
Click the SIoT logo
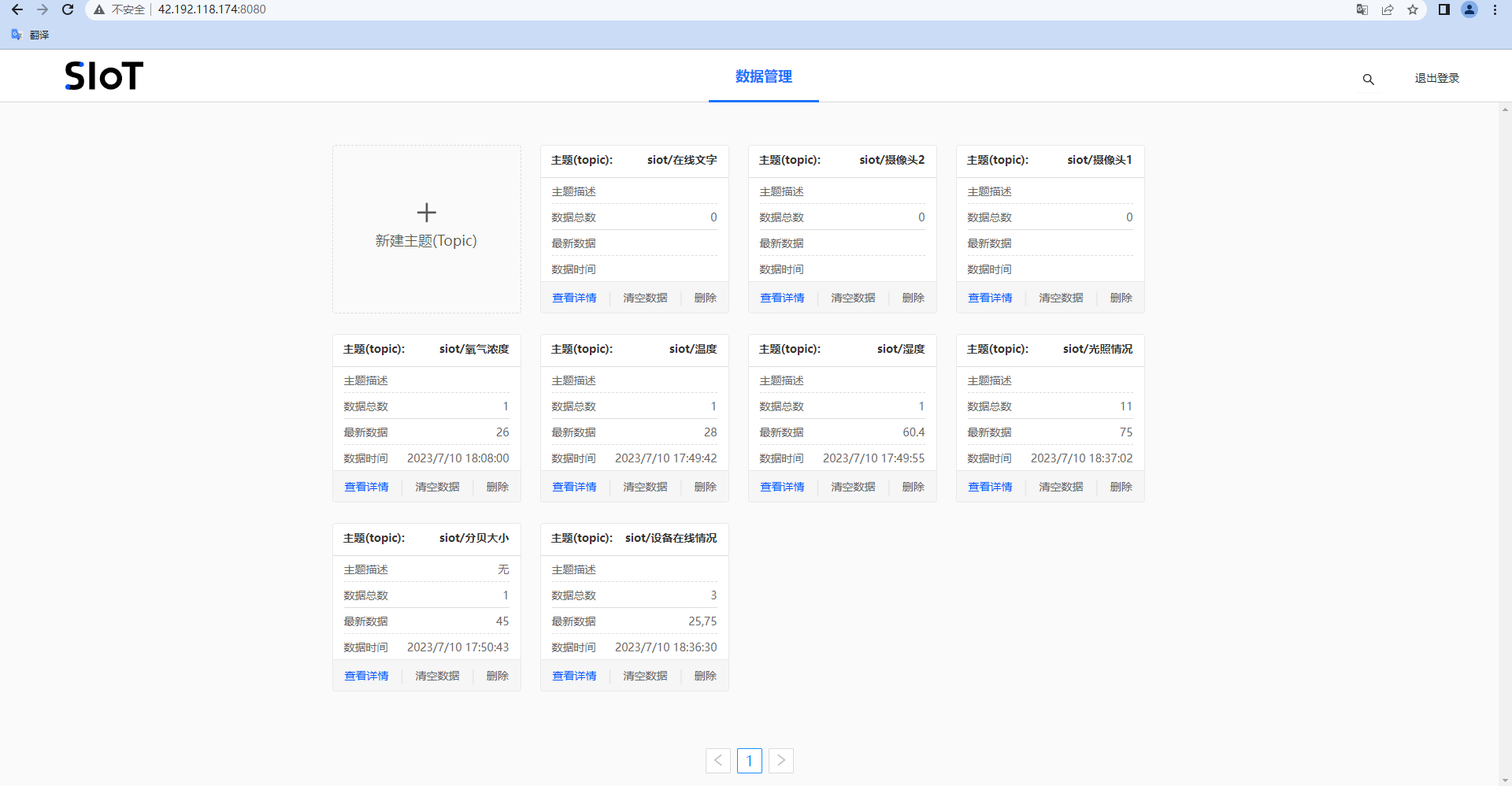coord(104,76)
